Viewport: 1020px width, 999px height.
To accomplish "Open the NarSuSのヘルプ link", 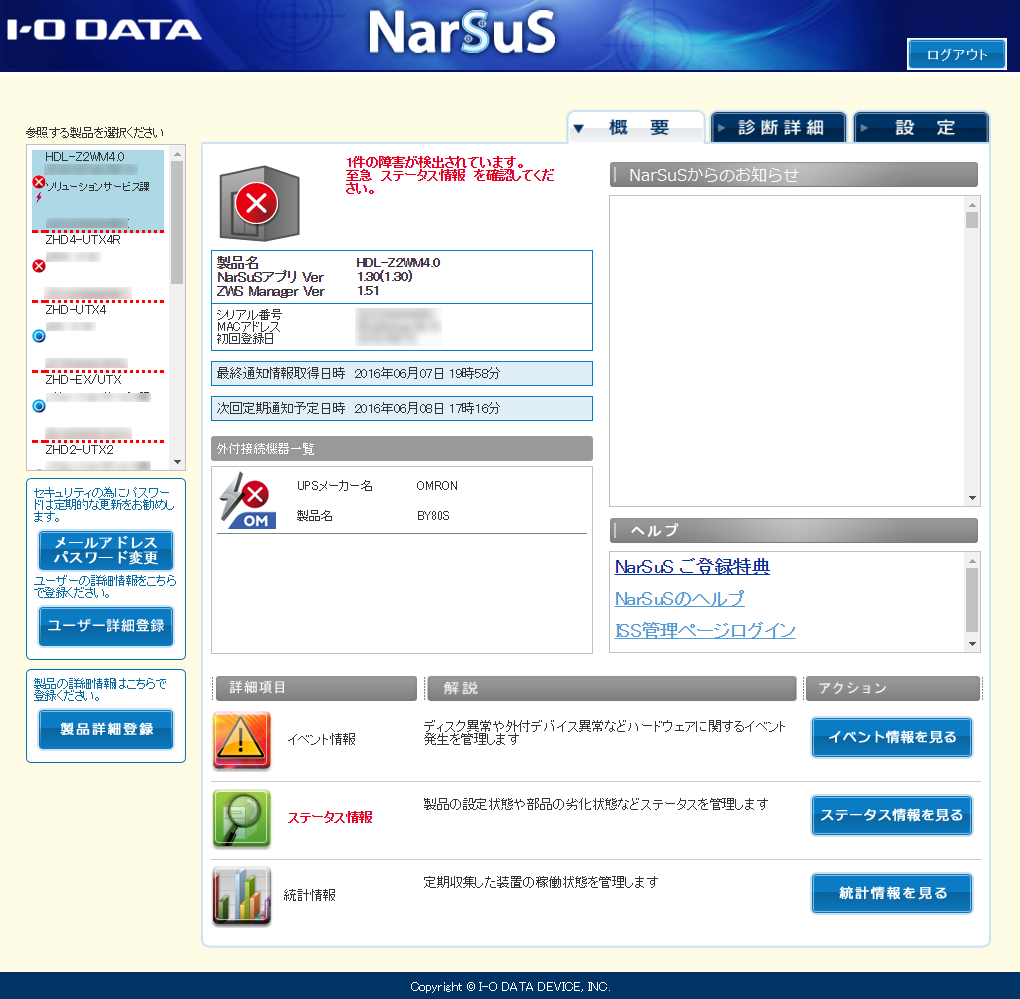I will pos(680,598).
